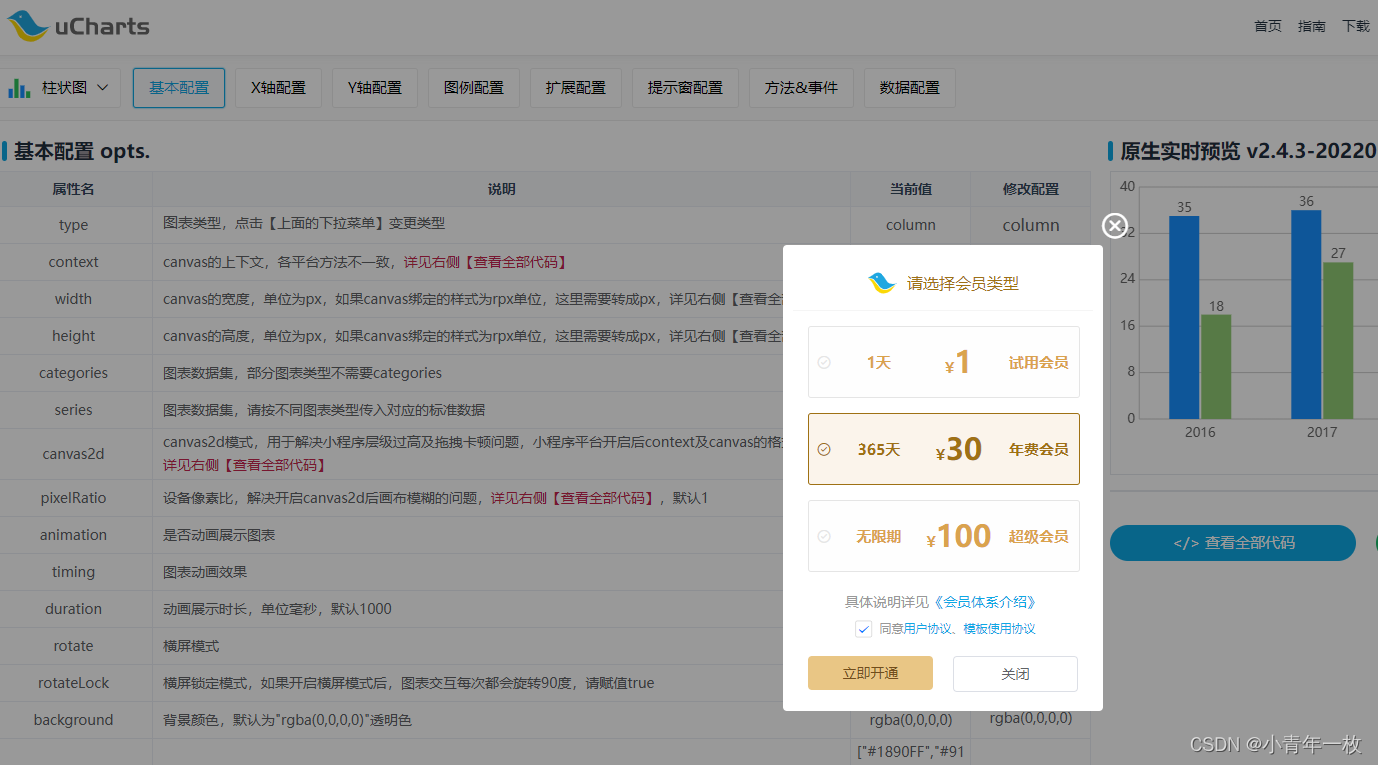
Task: Click the 'animation' property name cell
Action: pyautogui.click(x=73, y=535)
